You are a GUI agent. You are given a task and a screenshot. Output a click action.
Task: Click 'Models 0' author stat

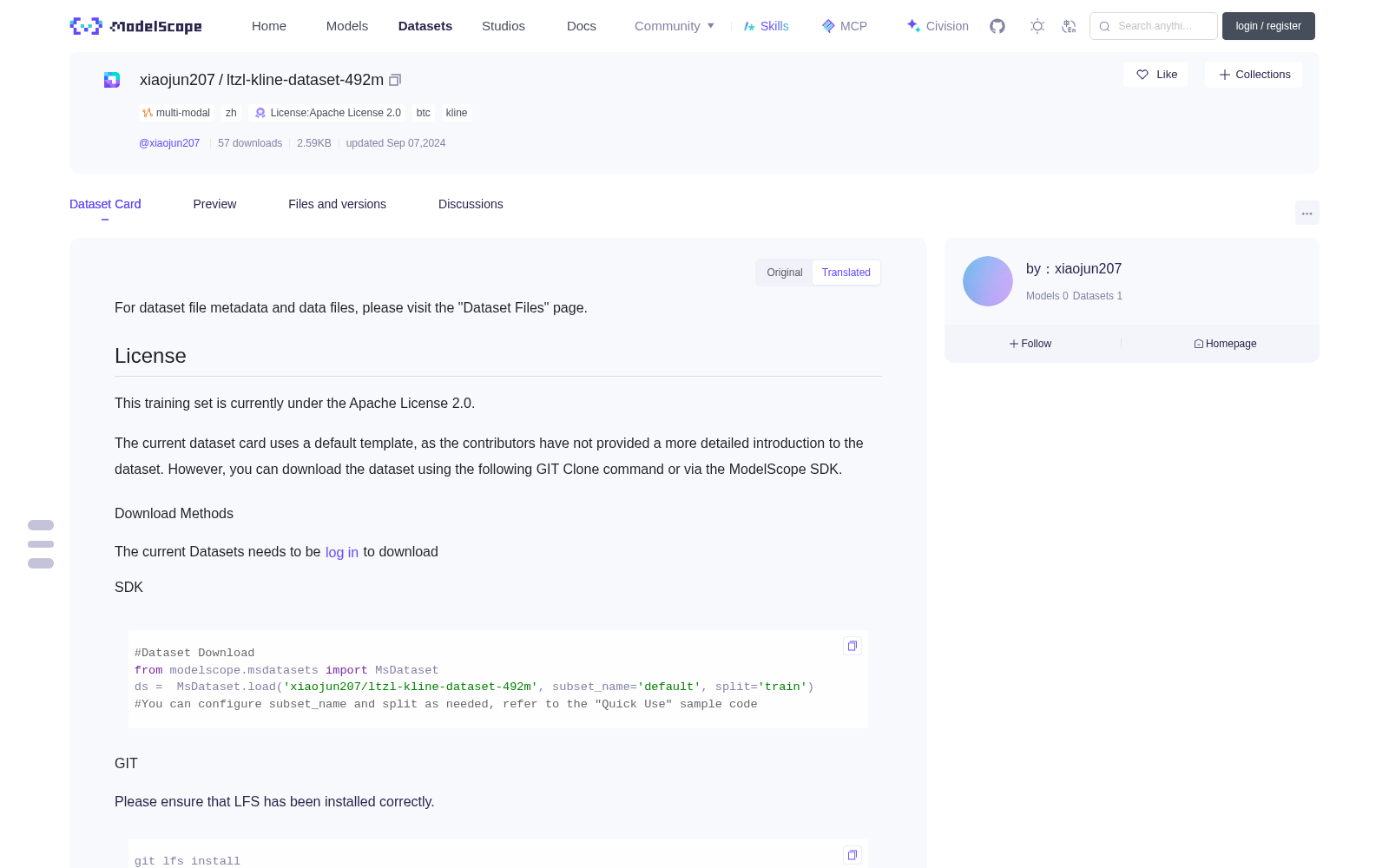[1047, 296]
